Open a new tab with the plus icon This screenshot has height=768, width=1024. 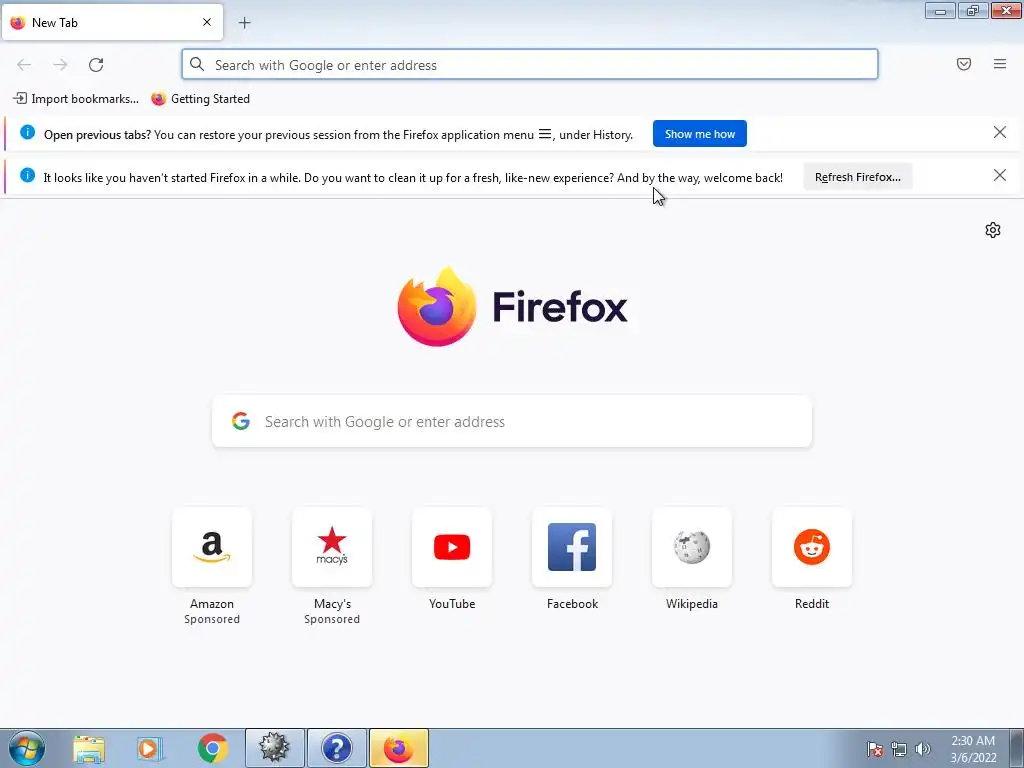[x=244, y=23]
